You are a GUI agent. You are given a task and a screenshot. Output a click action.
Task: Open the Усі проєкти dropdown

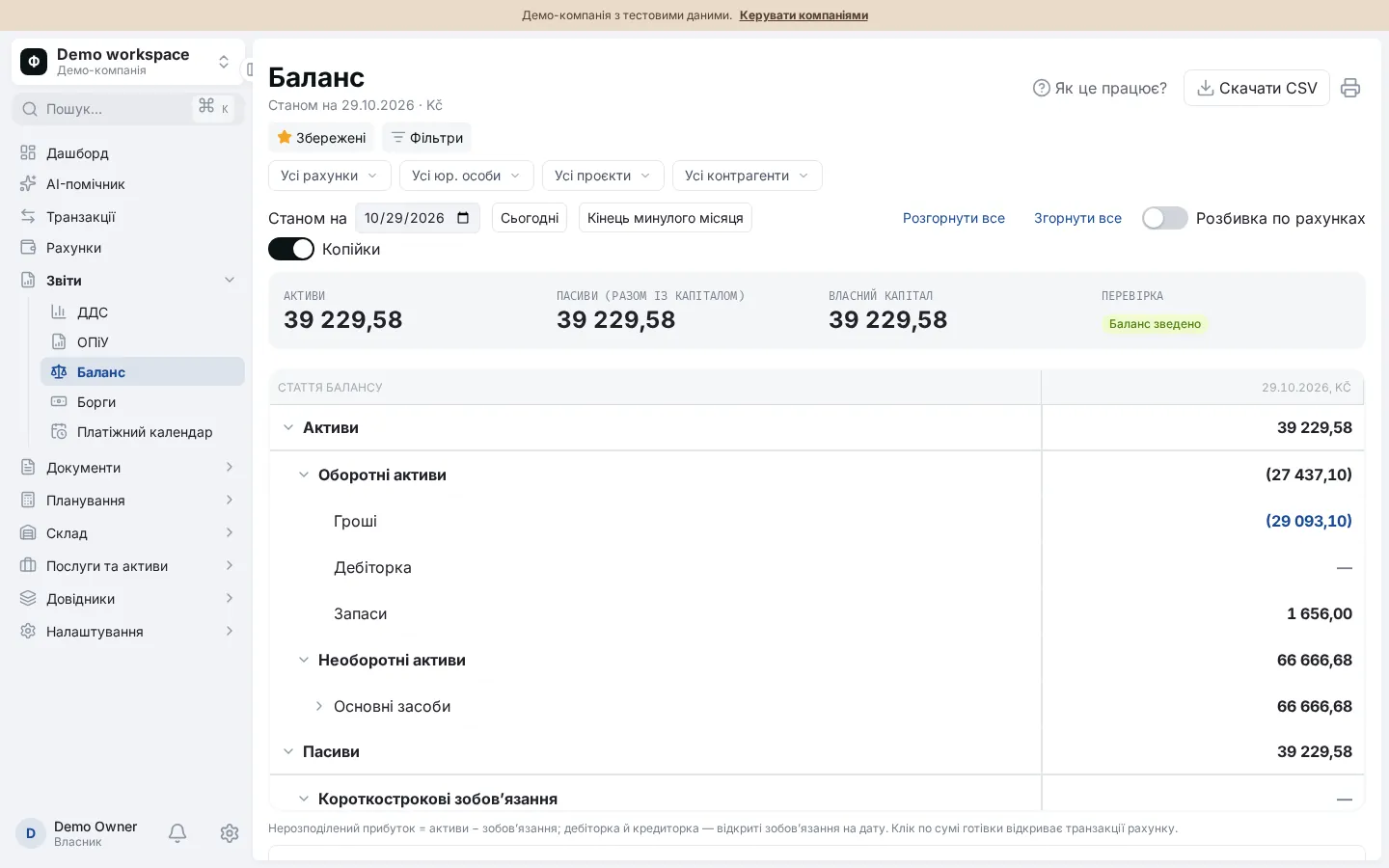603,176
